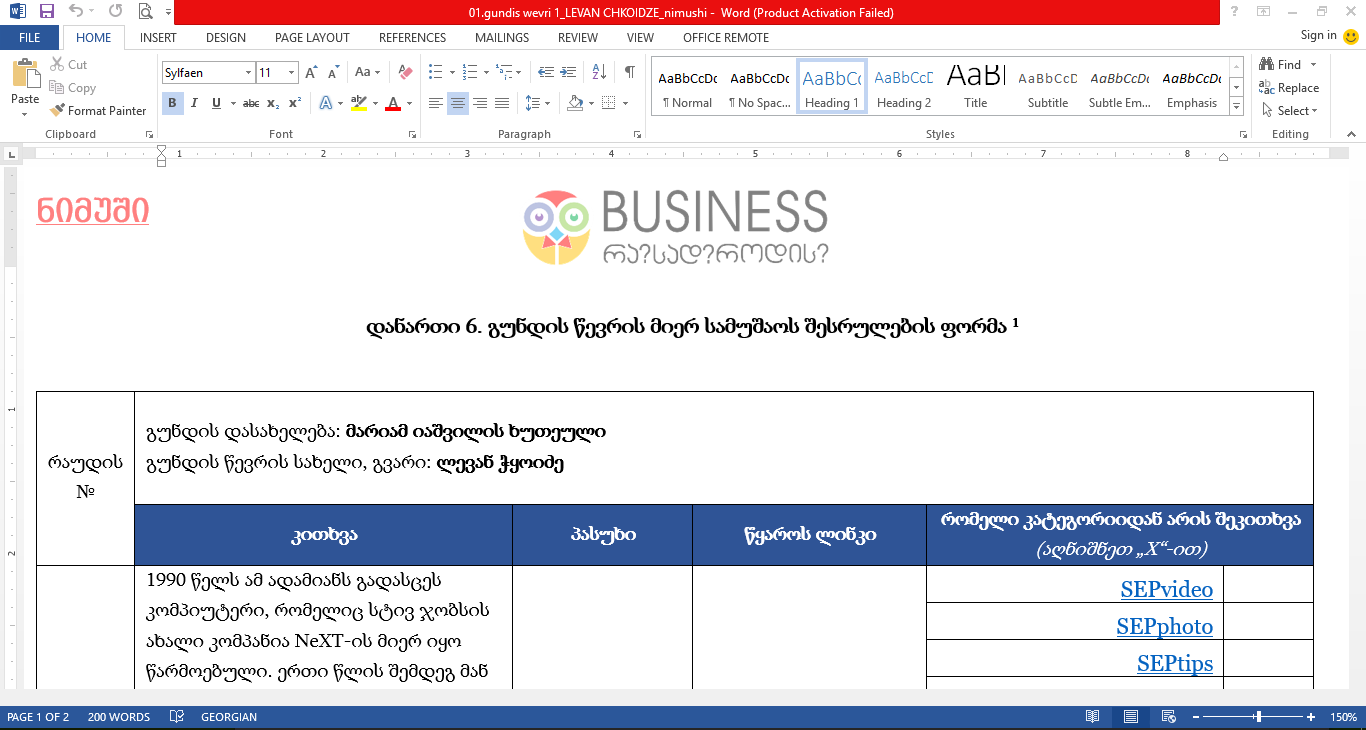Image resolution: width=1366 pixels, height=730 pixels.
Task: Toggle Italic formatting
Action: pos(194,103)
